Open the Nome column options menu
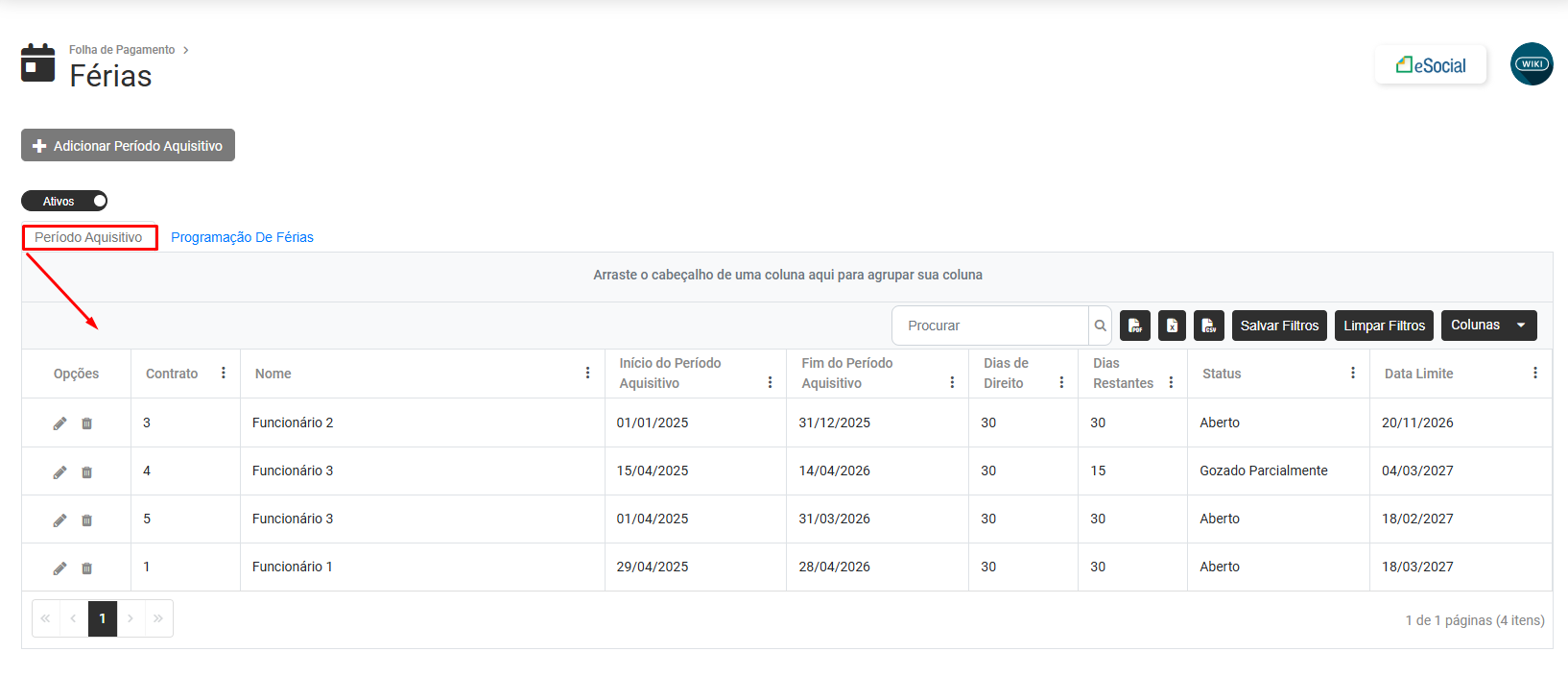 click(587, 373)
